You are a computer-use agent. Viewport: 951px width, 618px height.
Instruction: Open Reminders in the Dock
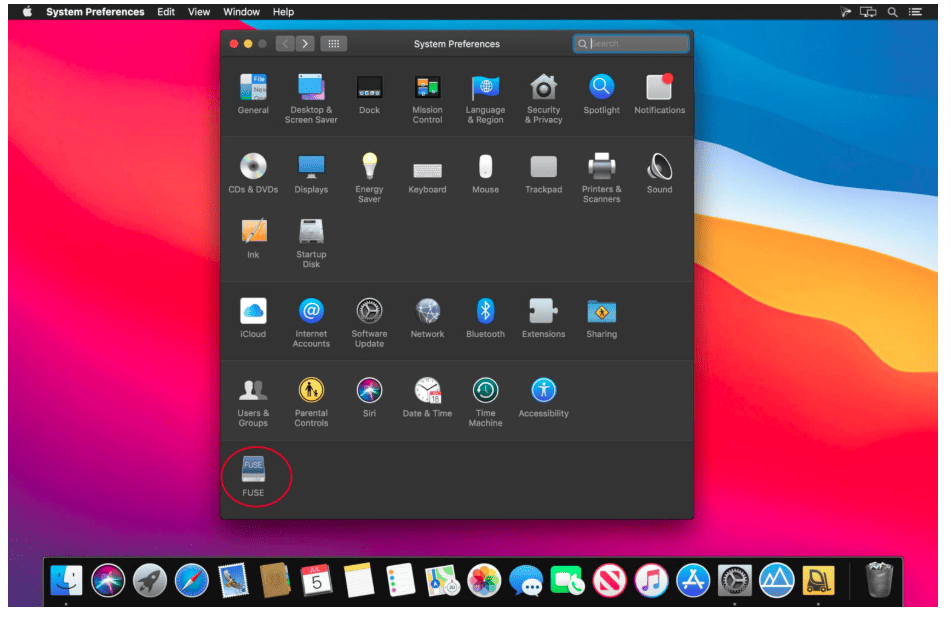[x=400, y=580]
